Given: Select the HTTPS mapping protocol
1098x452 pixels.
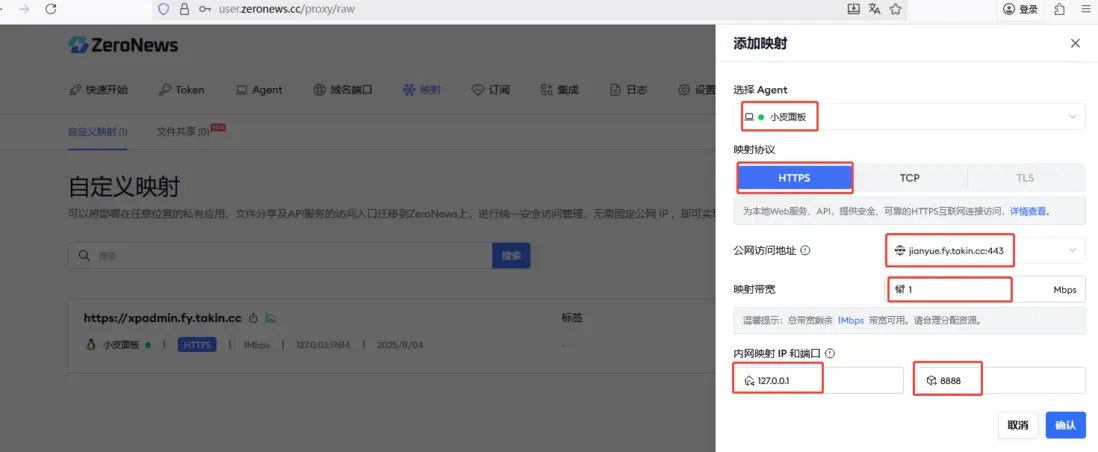Looking at the screenshot, I should pos(794,178).
